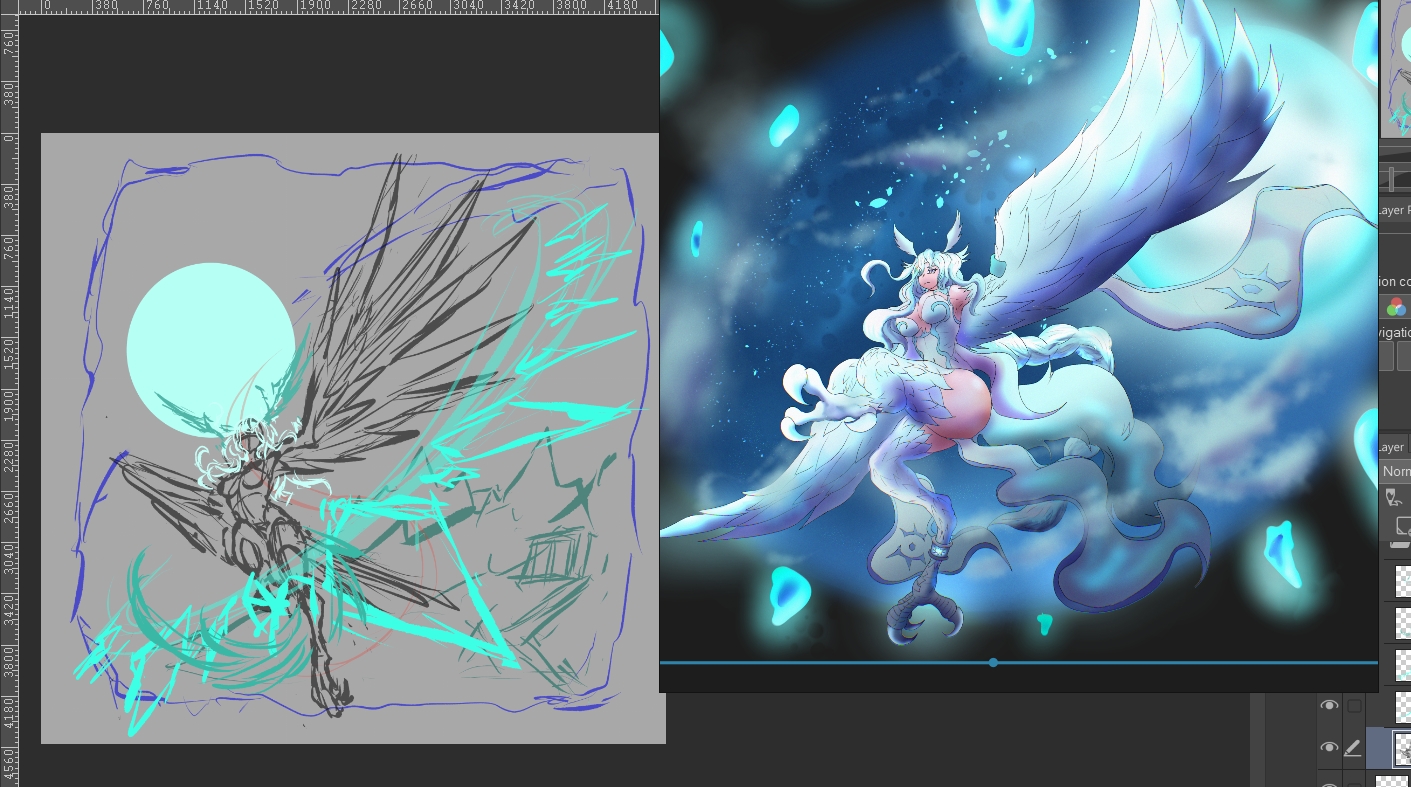Tick the empty checkbox beside the upper eye icon
Viewport: 1411px width, 787px height.
coord(1354,706)
